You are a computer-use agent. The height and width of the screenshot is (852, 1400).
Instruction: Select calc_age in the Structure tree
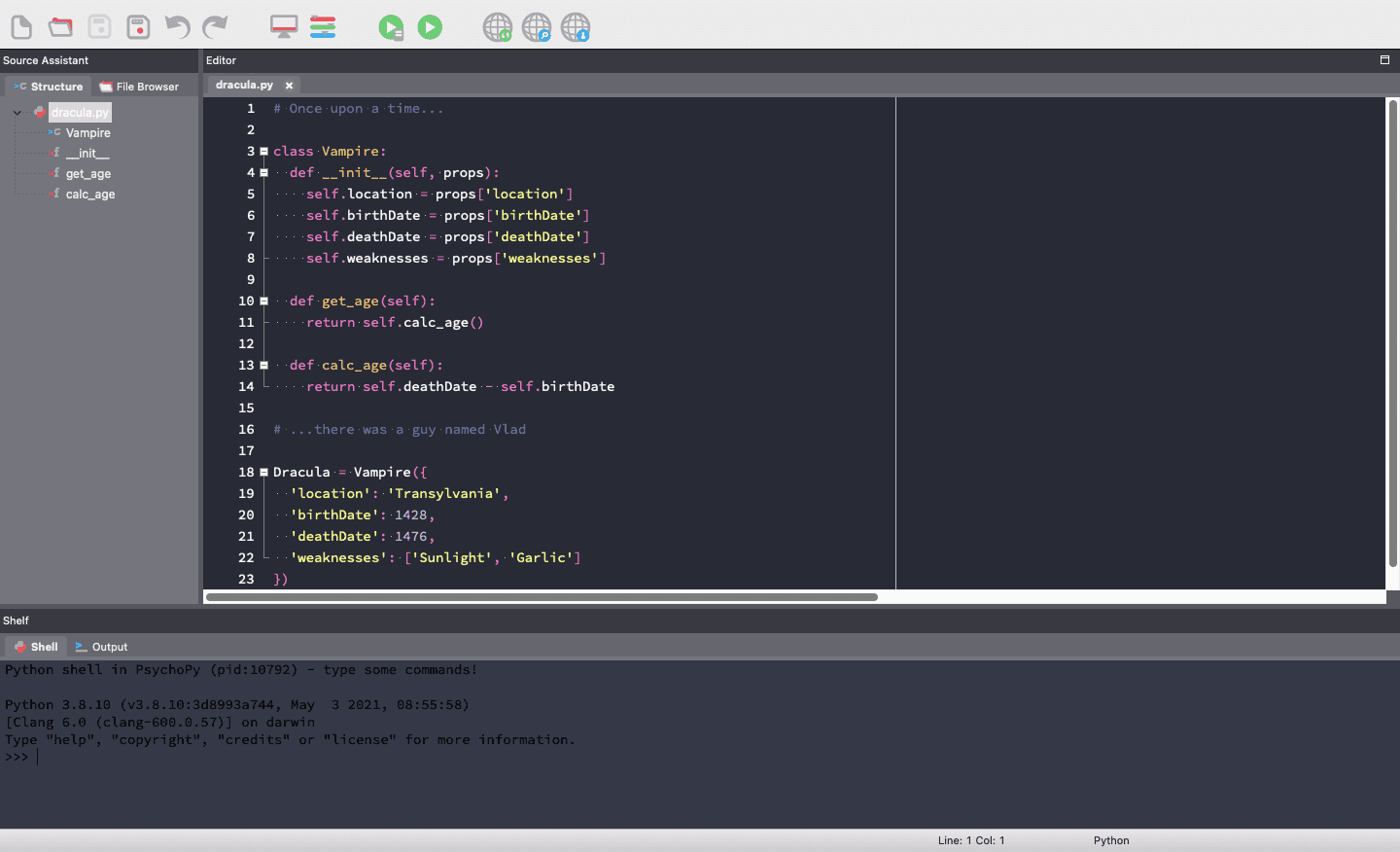[x=90, y=195]
